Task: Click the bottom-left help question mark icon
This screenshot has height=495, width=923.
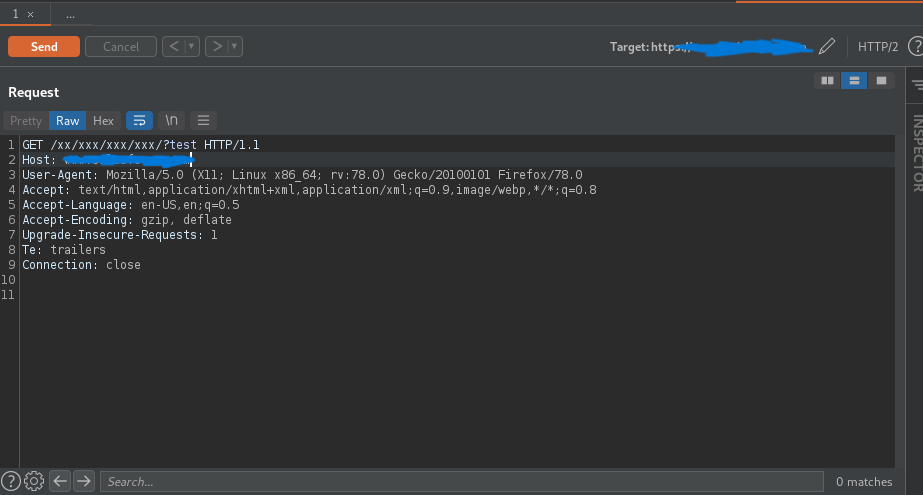Action: coord(11,481)
